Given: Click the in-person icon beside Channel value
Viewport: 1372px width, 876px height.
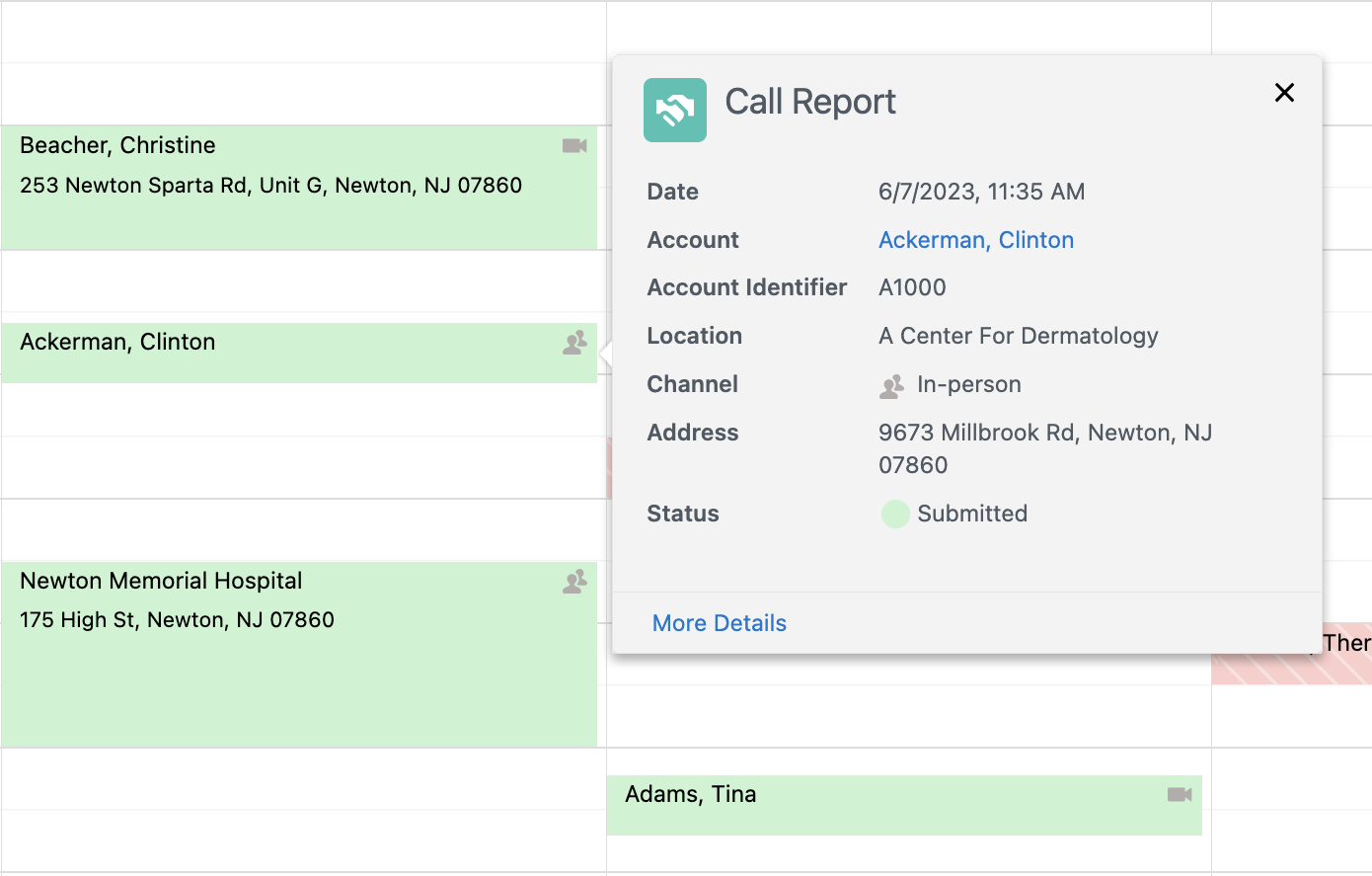Looking at the screenshot, I should (891, 386).
